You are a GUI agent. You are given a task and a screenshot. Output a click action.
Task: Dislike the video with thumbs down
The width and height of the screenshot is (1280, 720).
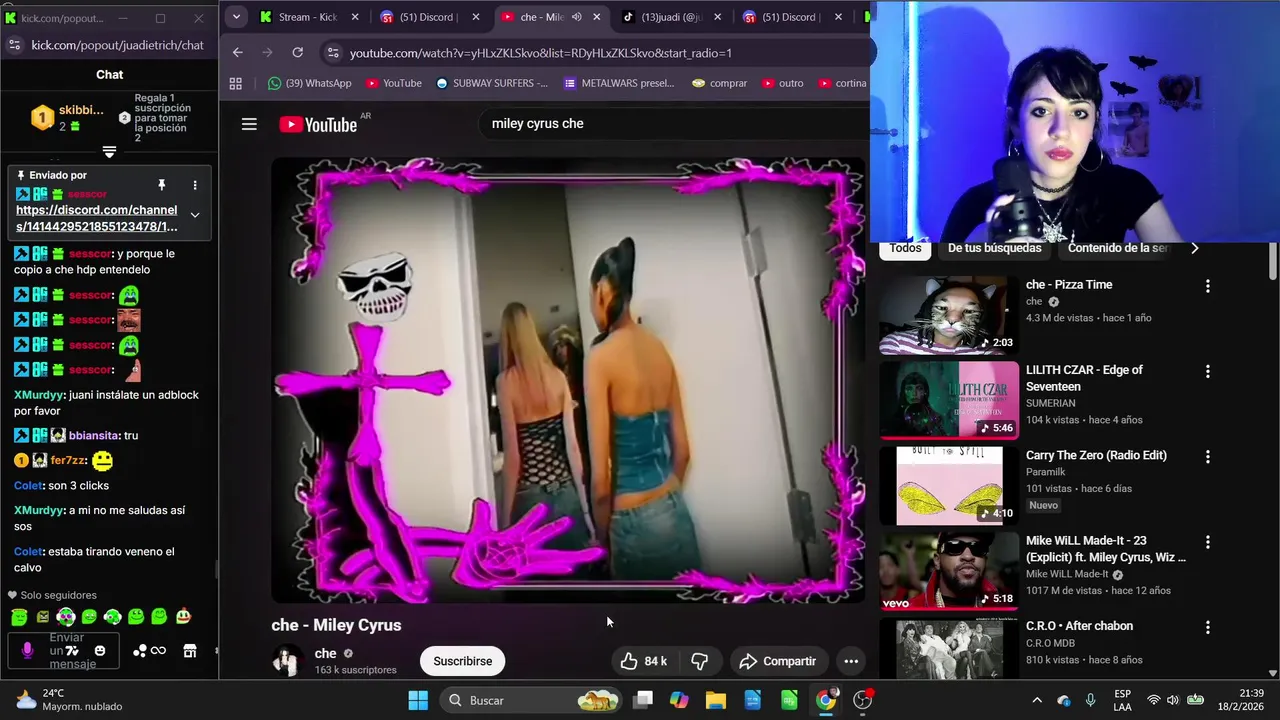[700, 661]
